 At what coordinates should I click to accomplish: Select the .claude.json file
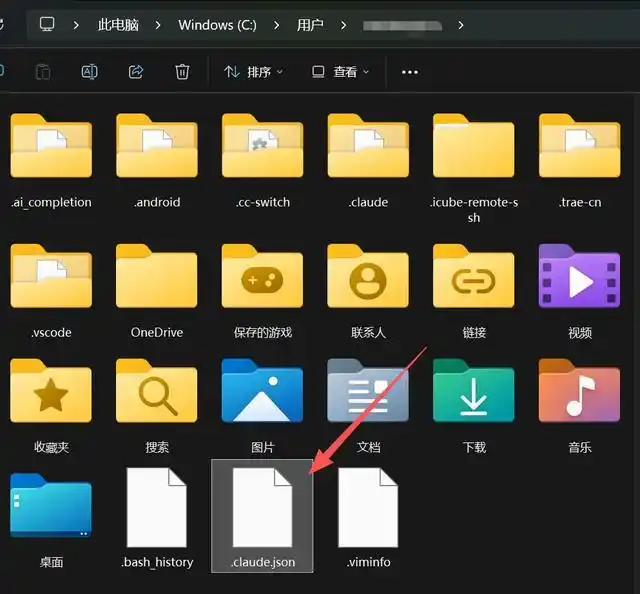click(x=262, y=516)
